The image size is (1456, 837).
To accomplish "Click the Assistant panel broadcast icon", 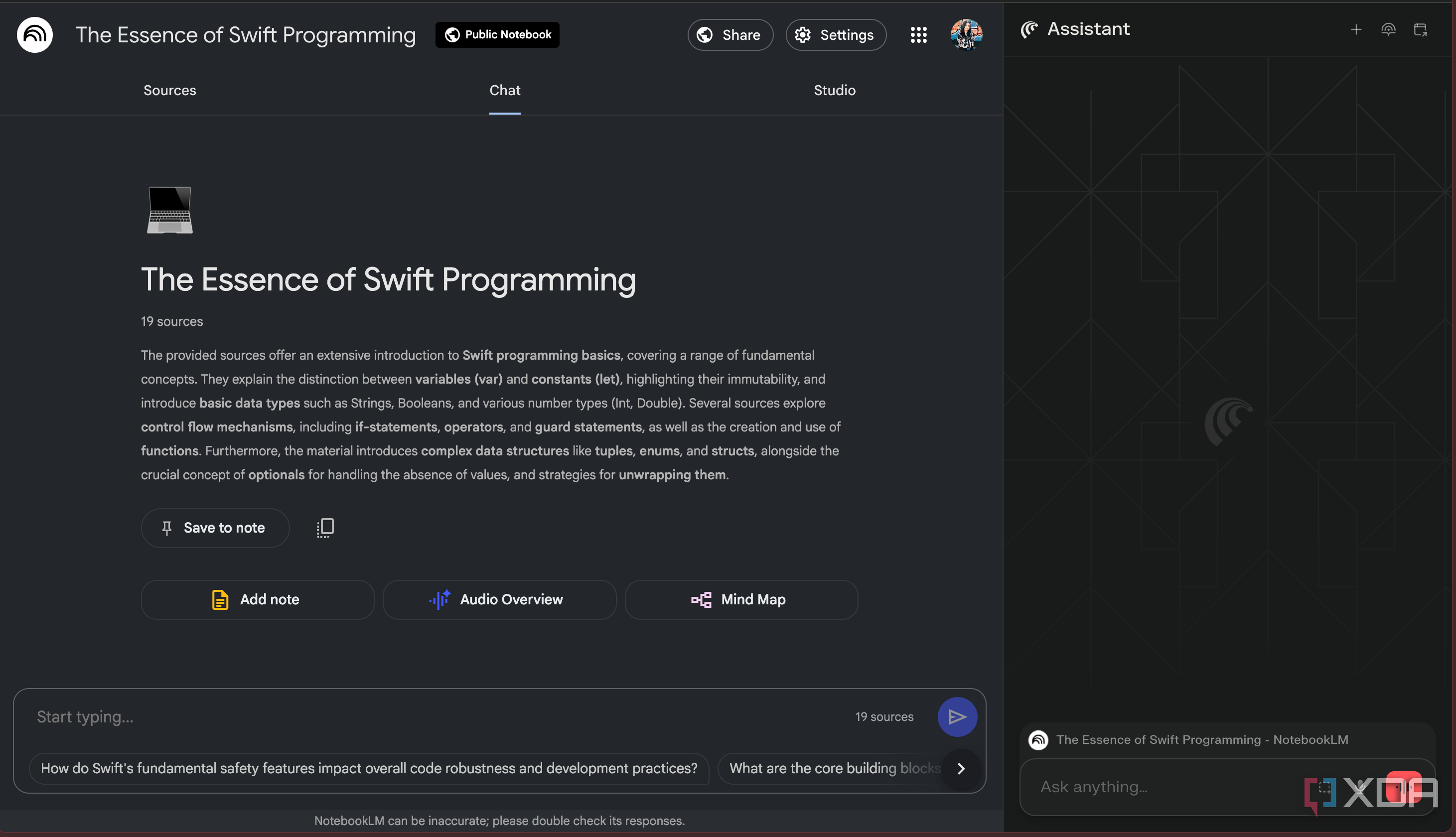I will 1388,29.
